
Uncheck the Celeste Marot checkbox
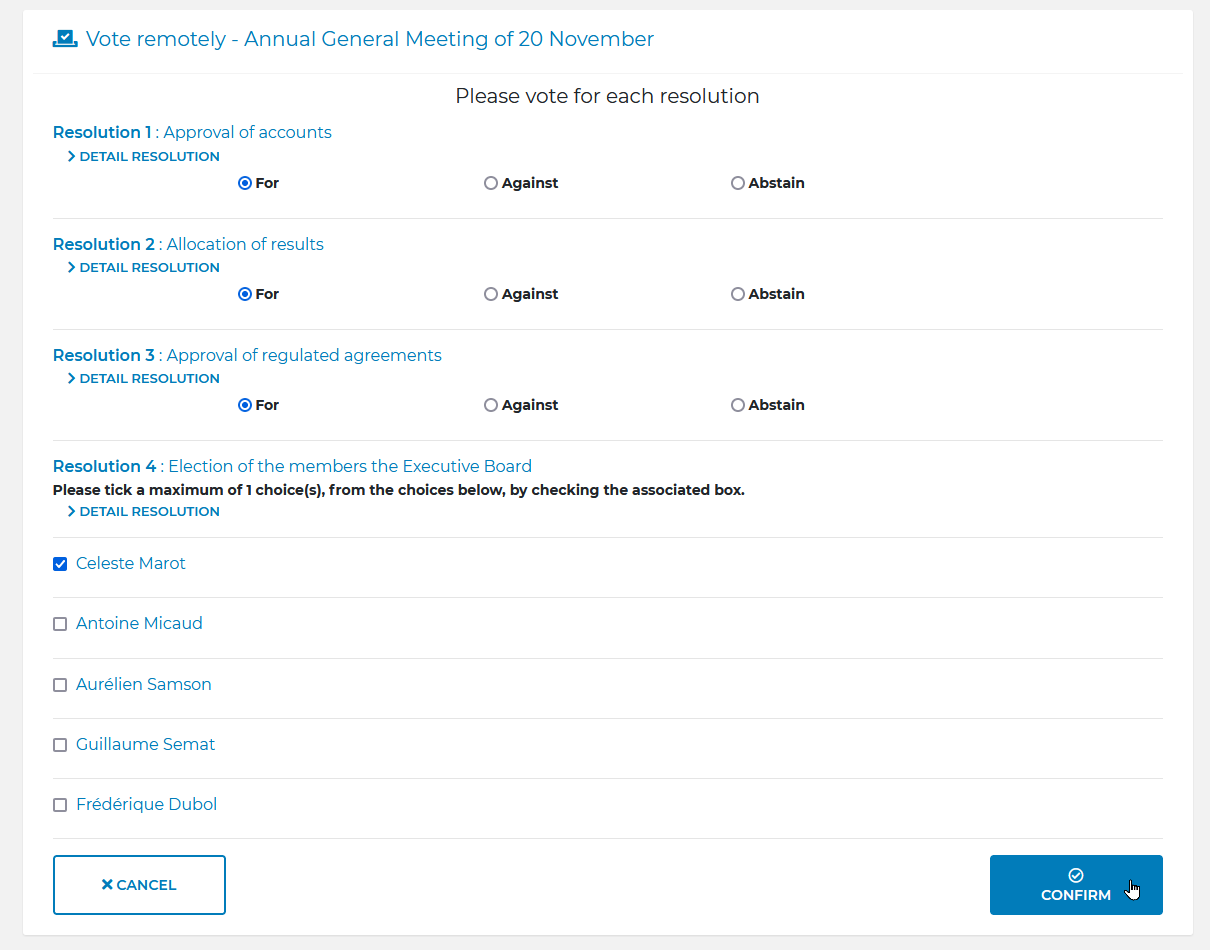[60, 564]
